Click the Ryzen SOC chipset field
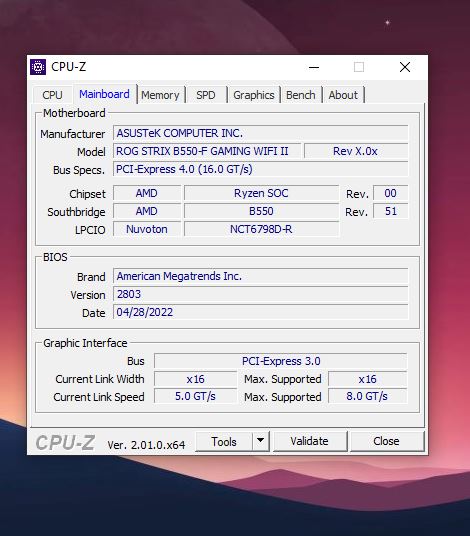The image size is (470, 536). (x=261, y=193)
